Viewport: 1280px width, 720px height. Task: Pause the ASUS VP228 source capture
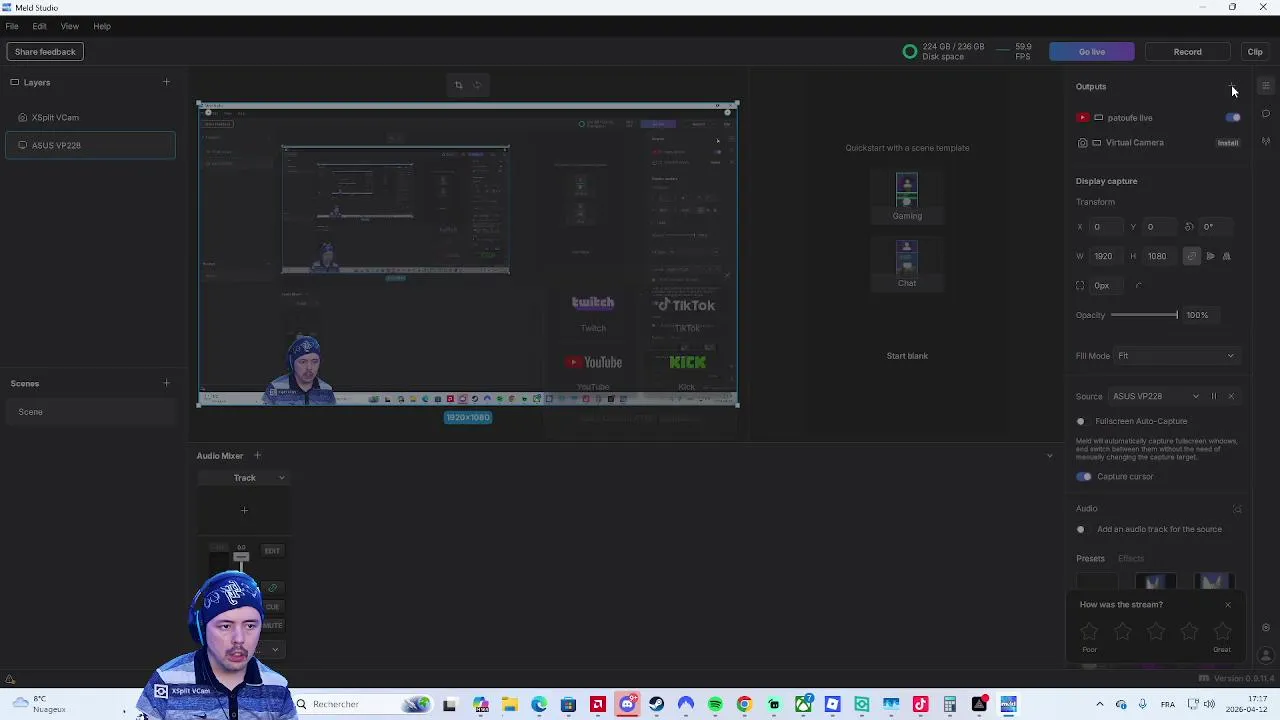click(1214, 396)
